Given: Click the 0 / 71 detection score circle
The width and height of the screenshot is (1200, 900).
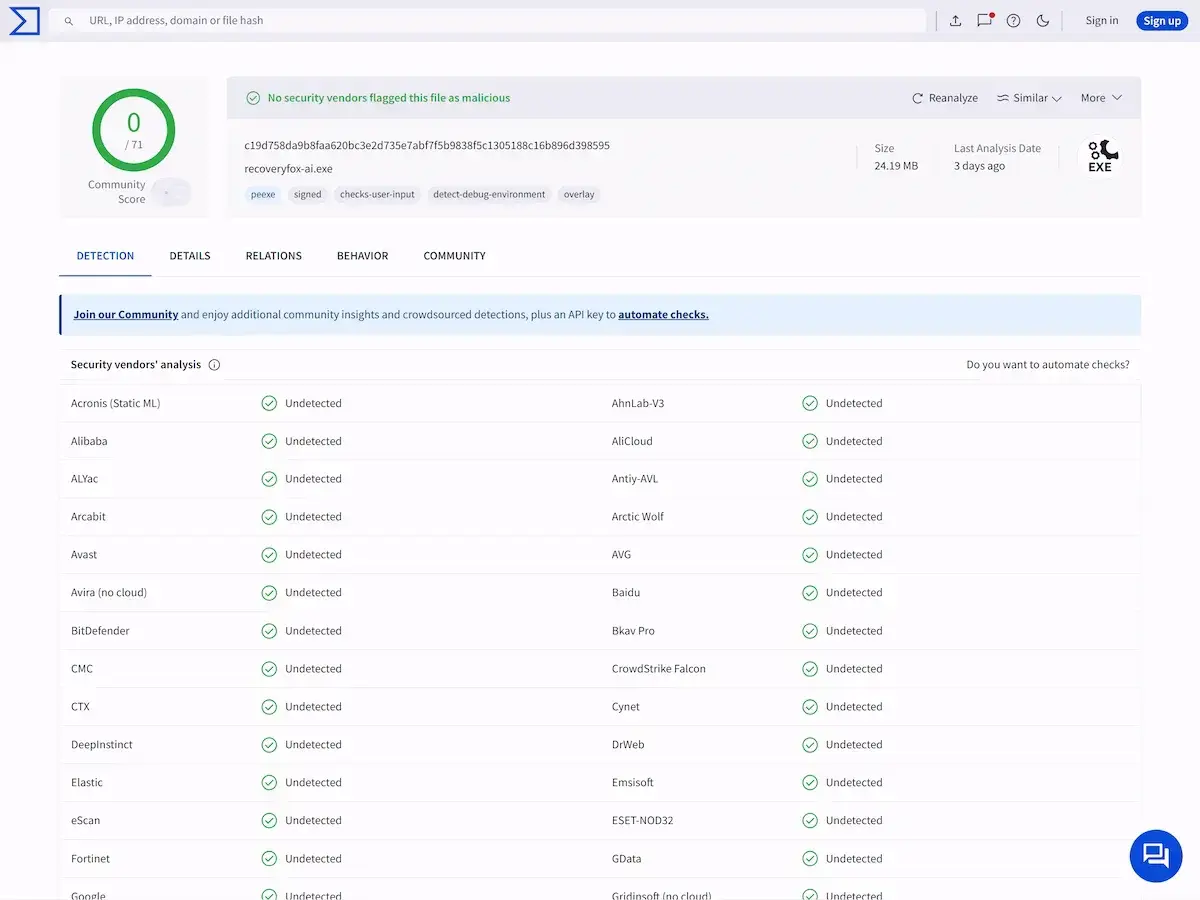Looking at the screenshot, I should pos(134,129).
